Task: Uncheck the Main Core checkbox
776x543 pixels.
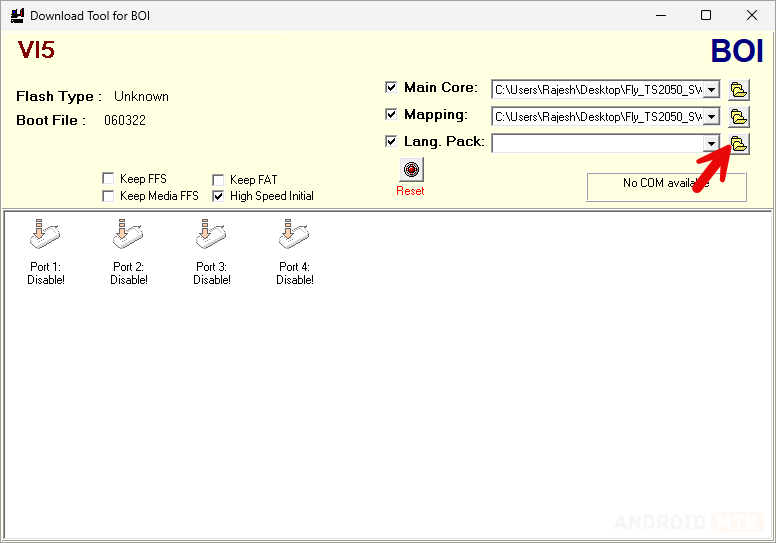Action: click(392, 88)
